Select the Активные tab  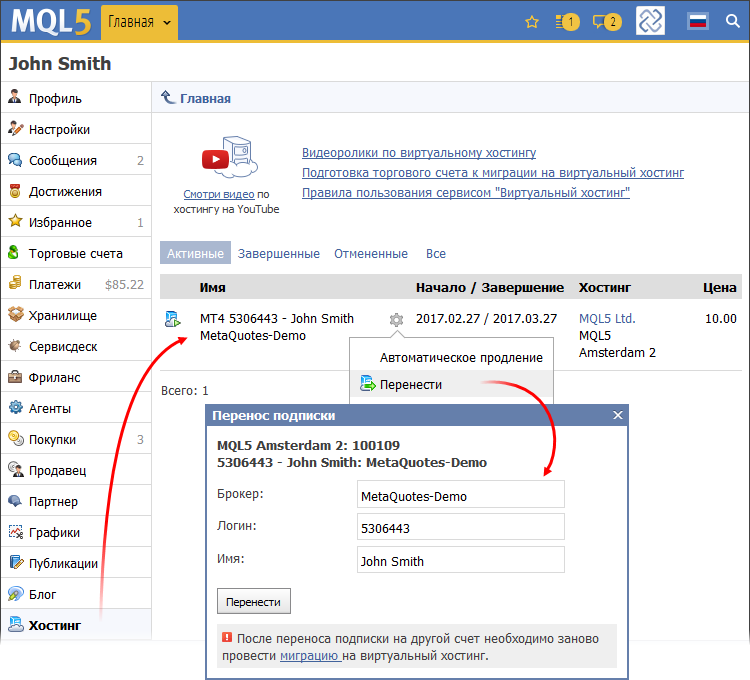(x=195, y=253)
